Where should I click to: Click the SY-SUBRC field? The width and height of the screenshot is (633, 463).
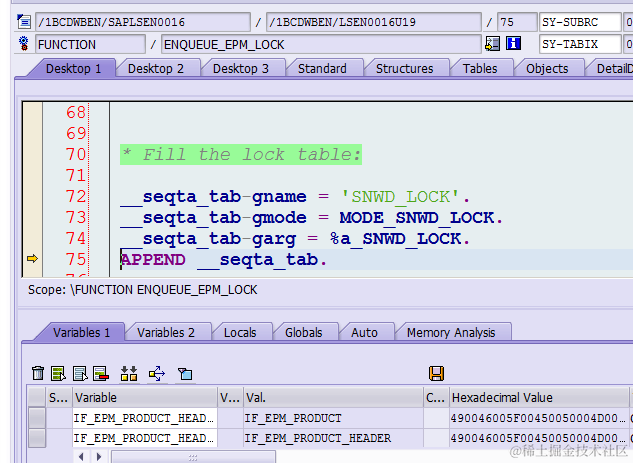580,22
